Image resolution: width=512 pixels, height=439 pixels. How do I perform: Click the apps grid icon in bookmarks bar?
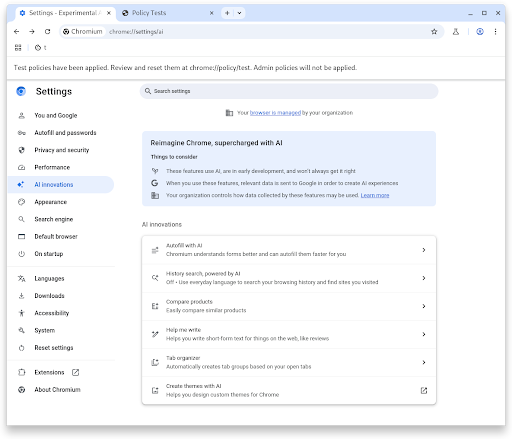(18, 48)
